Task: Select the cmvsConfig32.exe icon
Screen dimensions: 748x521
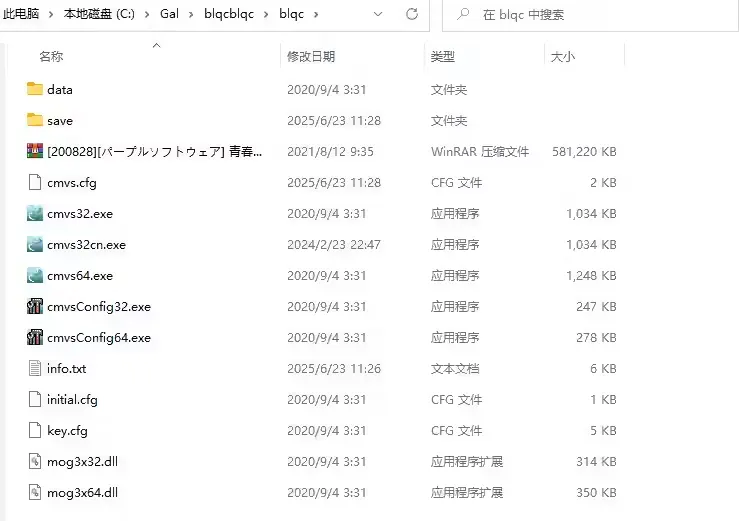Action: pos(35,306)
